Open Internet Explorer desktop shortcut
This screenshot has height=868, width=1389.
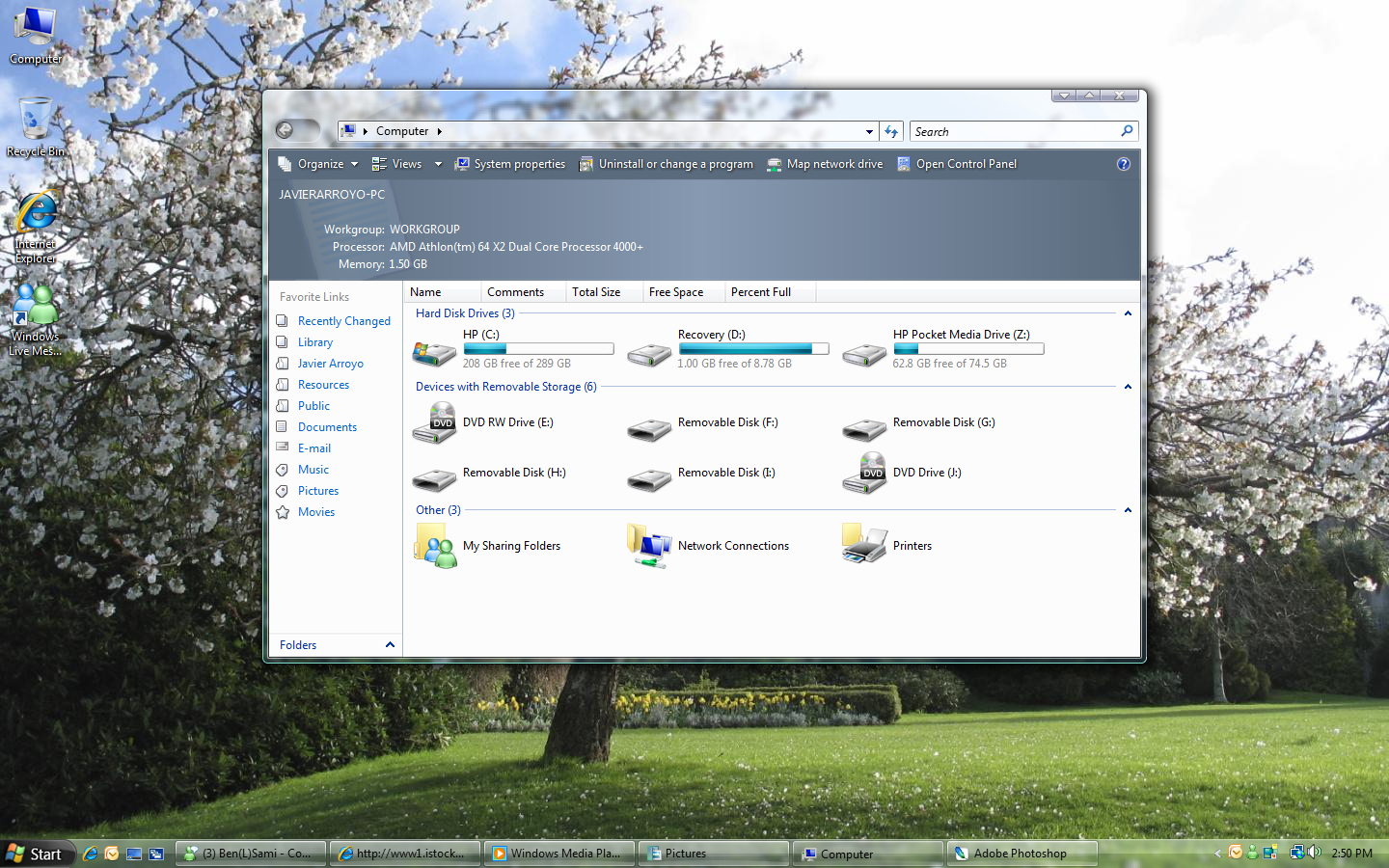pos(36,228)
